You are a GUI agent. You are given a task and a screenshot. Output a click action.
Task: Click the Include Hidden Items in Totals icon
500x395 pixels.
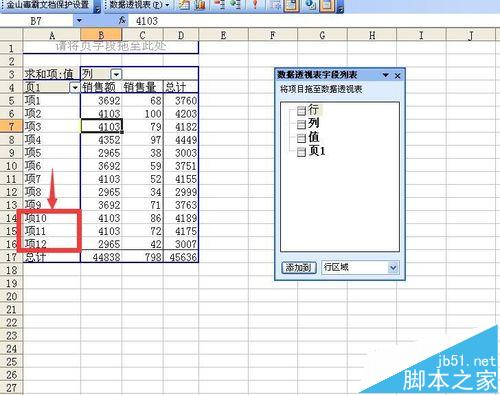click(275, 5)
